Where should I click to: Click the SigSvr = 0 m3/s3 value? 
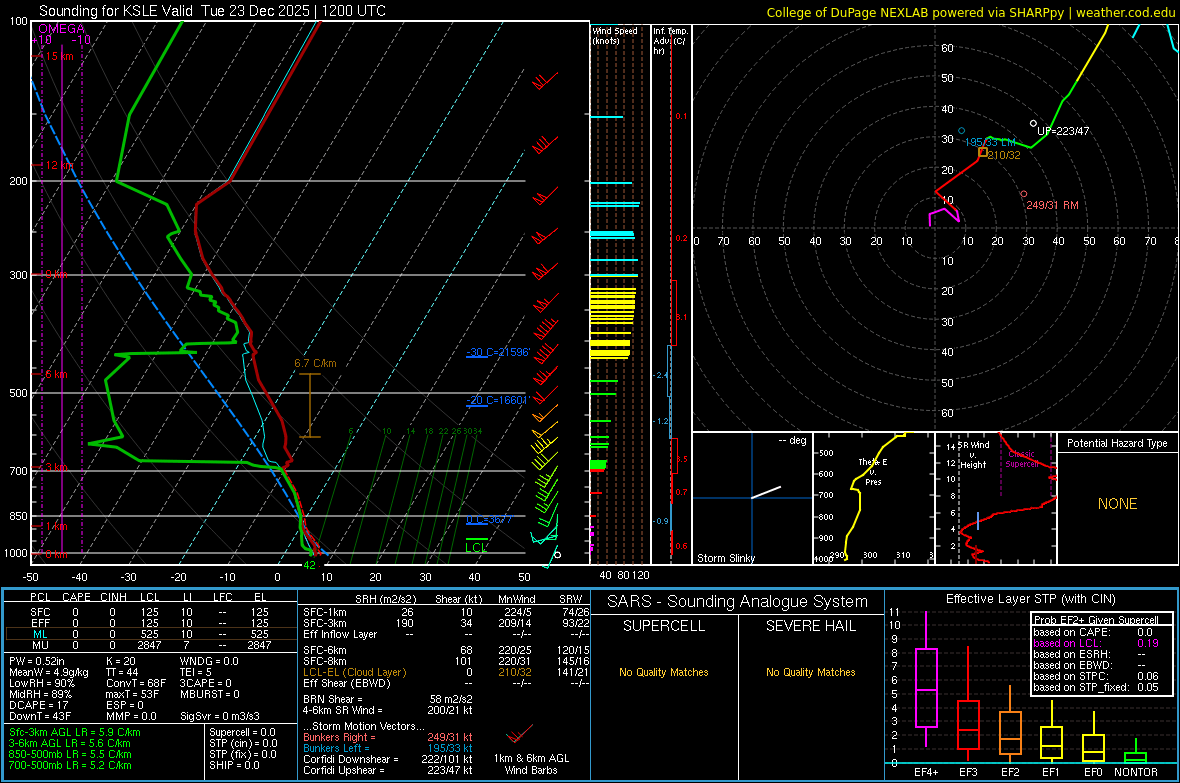[x=220, y=717]
